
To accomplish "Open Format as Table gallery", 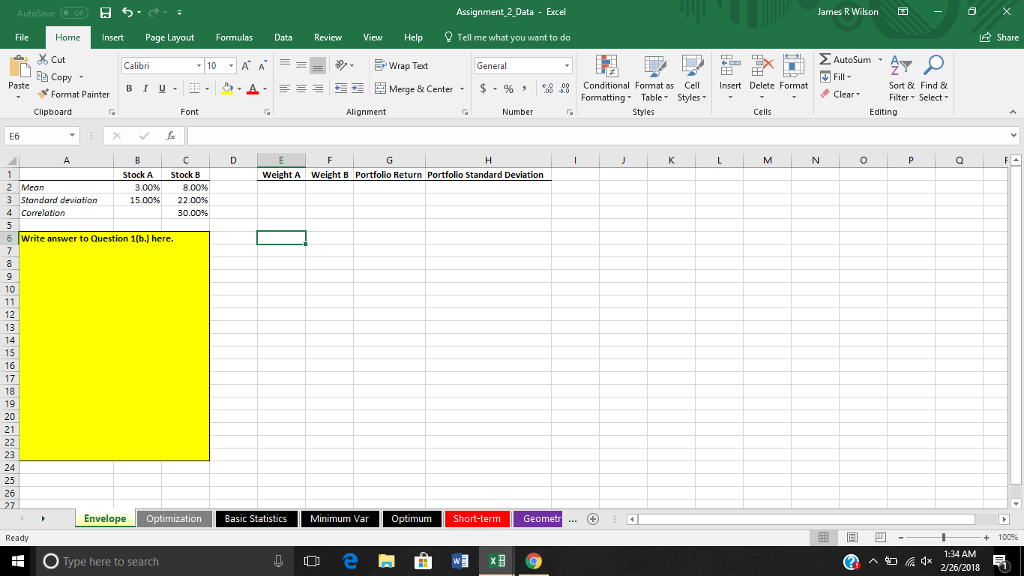I will (654, 78).
